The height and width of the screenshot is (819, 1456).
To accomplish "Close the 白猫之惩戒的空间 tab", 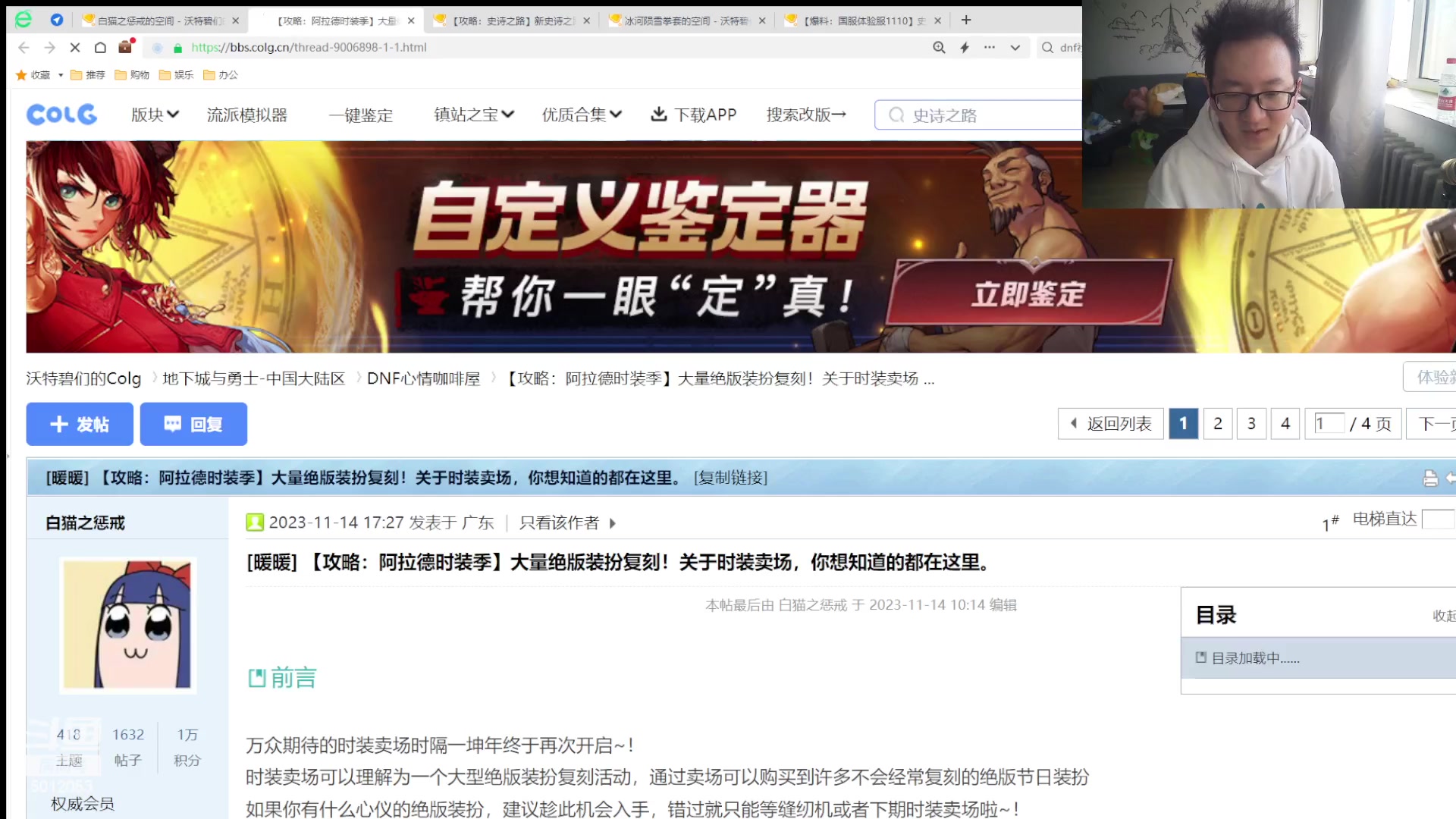I will pos(236,20).
